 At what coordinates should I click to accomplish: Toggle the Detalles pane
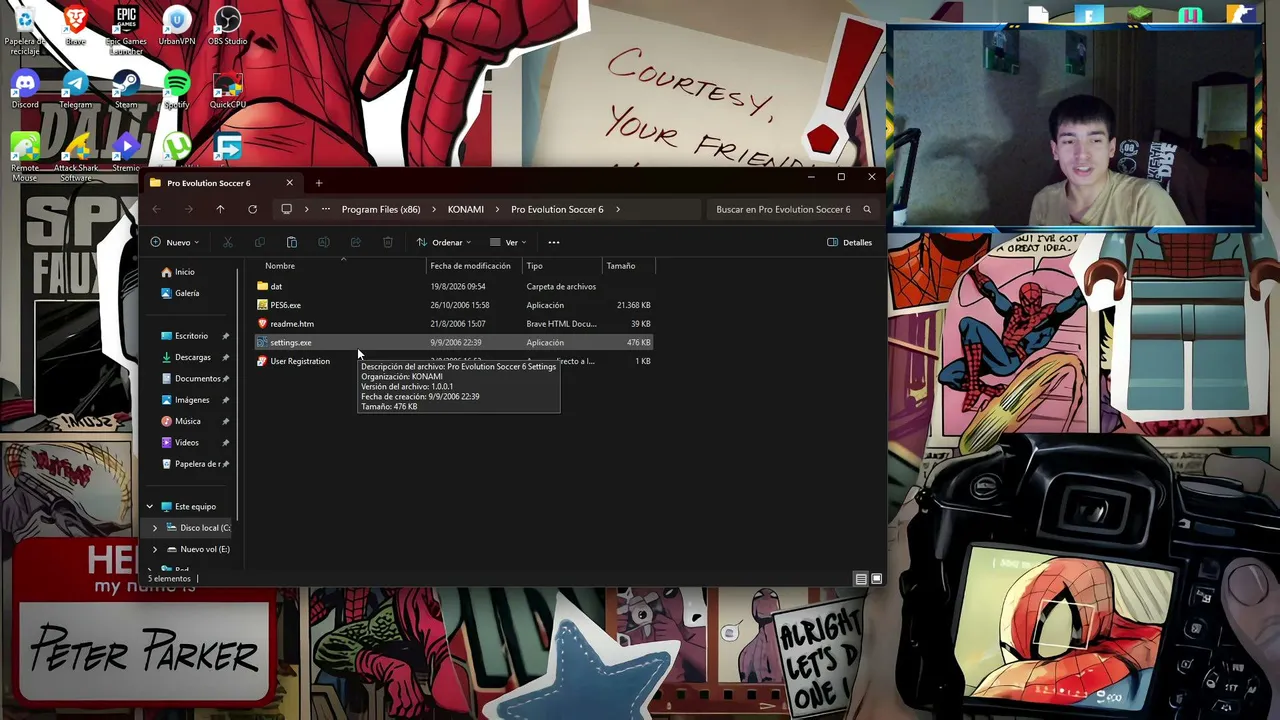pos(850,242)
